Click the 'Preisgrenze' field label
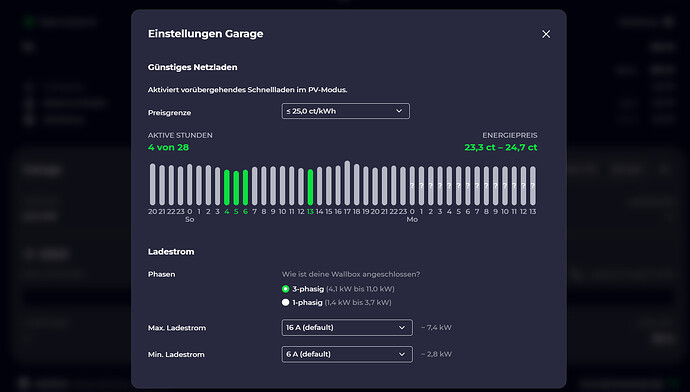690x392 pixels. click(x=169, y=113)
